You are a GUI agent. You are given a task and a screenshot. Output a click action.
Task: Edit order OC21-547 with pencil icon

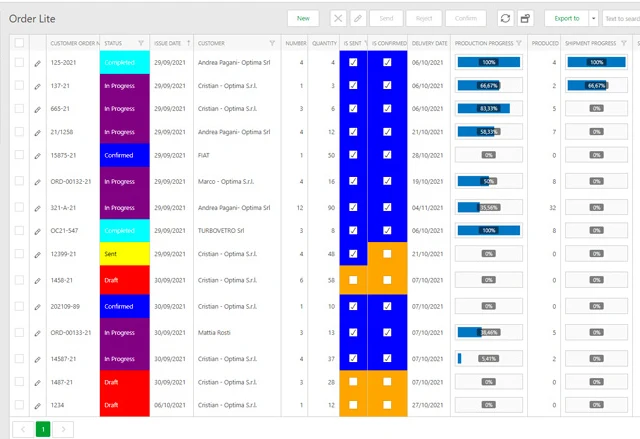pos(38,231)
